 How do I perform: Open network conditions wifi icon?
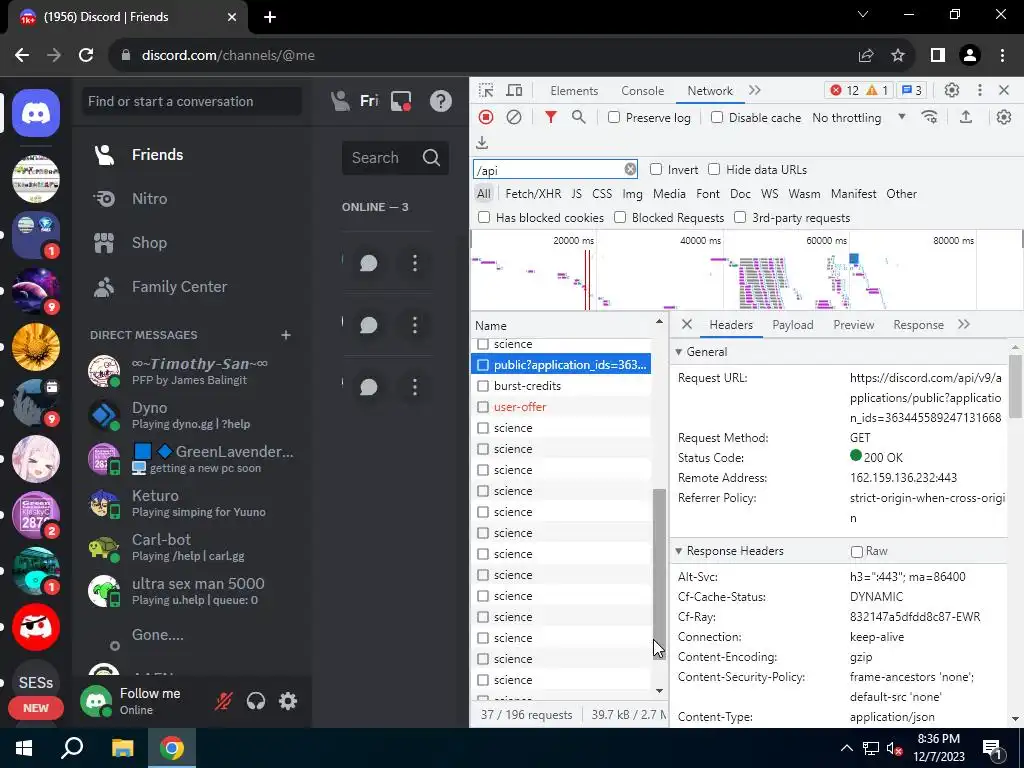(x=929, y=117)
